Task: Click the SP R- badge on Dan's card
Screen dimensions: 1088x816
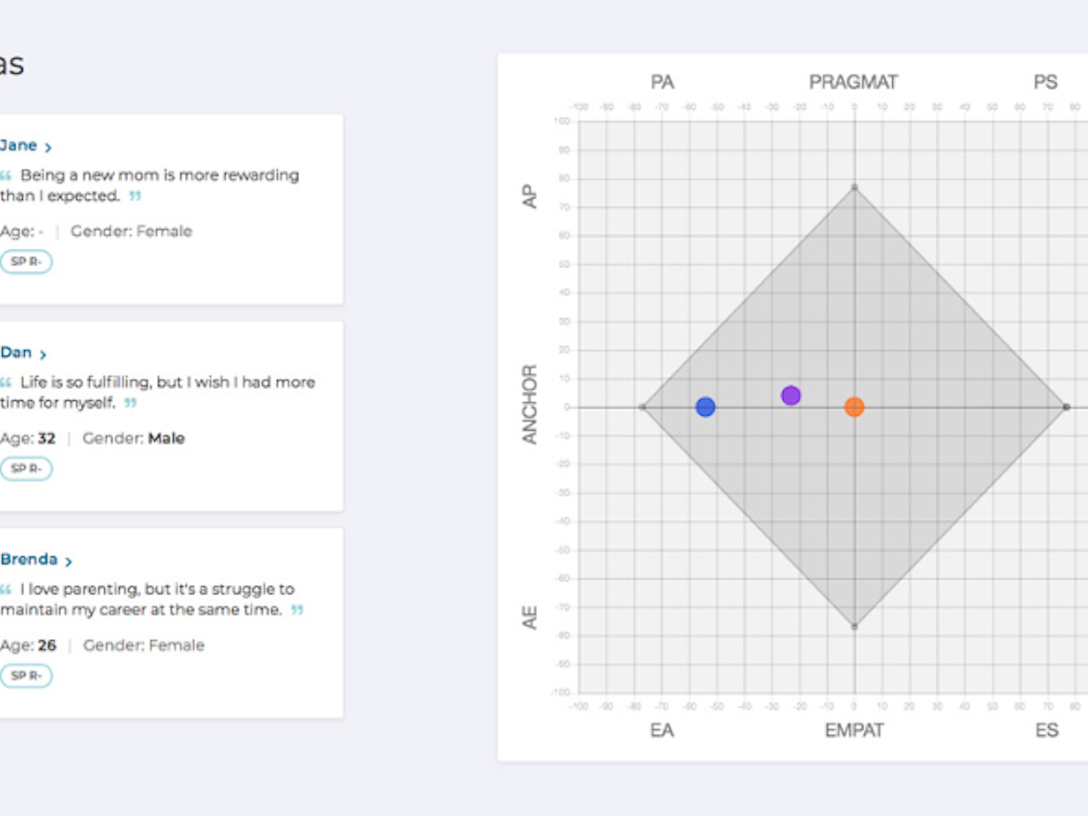Action: 26,469
